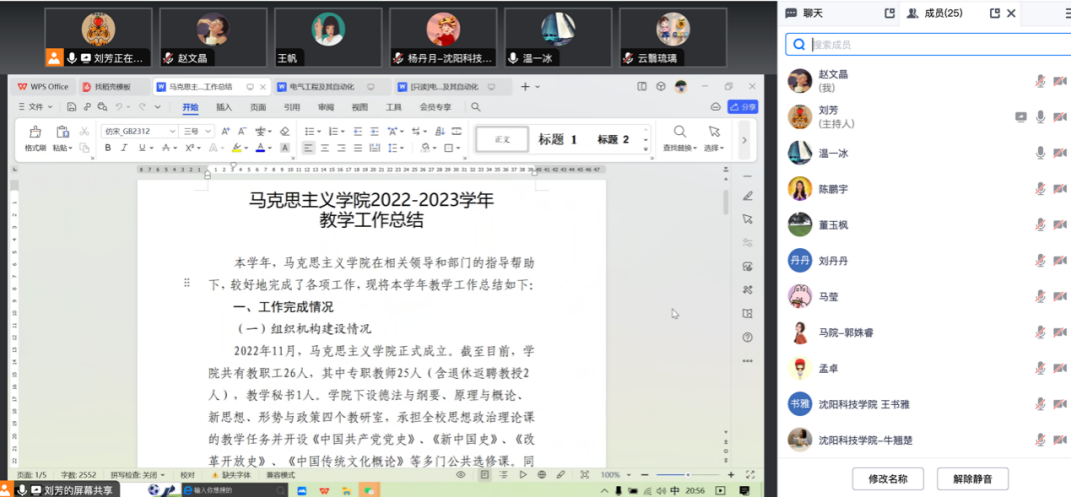Toggle microphone for host 刘芳
This screenshot has height=497, width=1071.
1040,117
